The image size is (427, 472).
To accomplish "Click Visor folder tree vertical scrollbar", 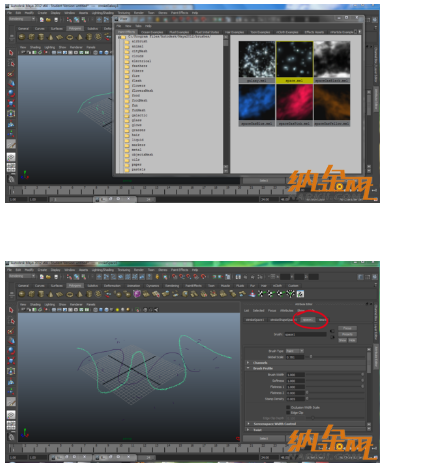I will 226,104.
